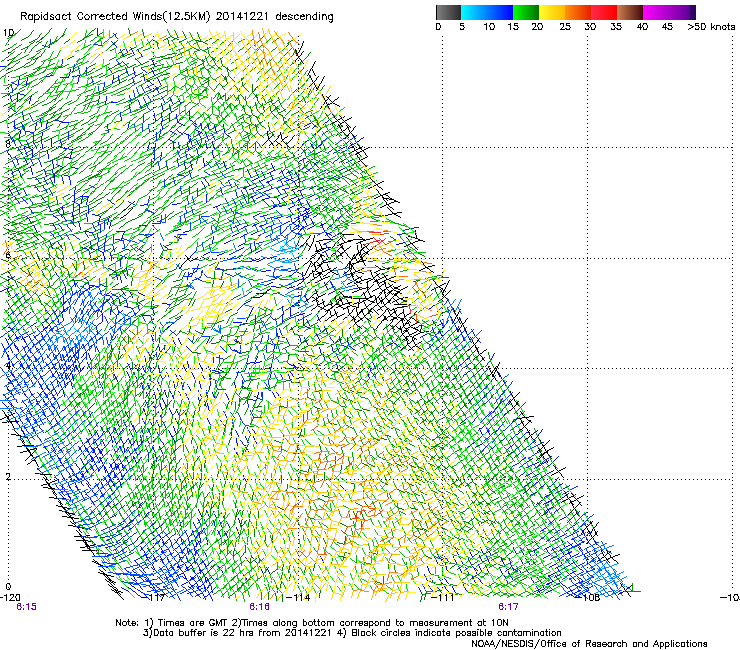Click the blue 10-15 knots legend swatch

pyautogui.click(x=500, y=12)
